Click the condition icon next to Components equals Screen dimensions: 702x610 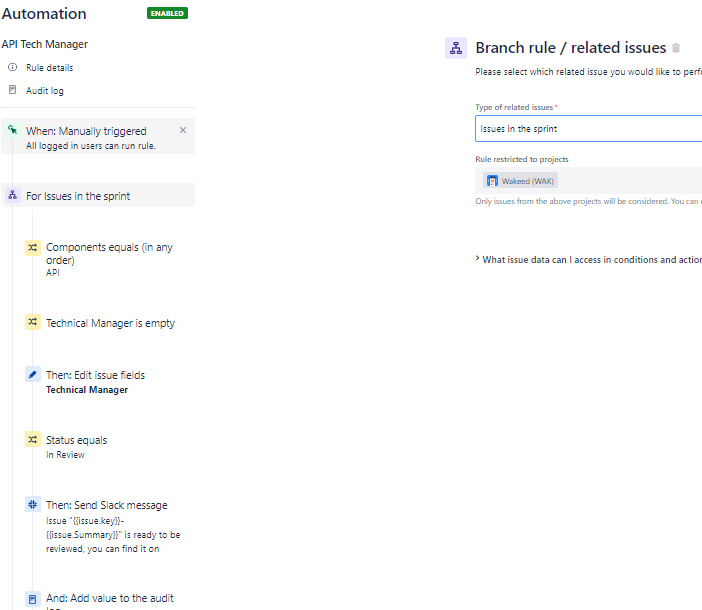click(x=32, y=247)
